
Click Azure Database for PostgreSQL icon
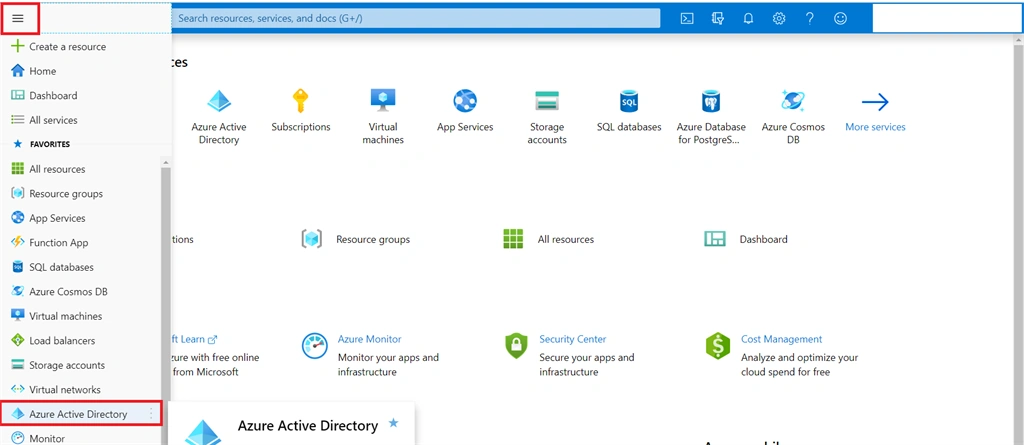[x=711, y=101]
